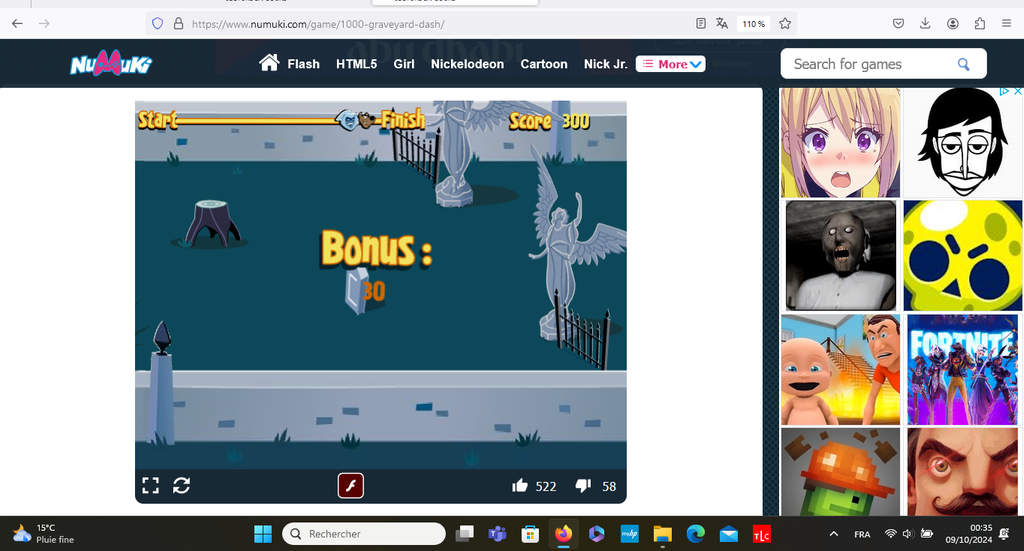The image size is (1024, 551).
Task: Open the Nickelodeon games category
Action: coord(467,64)
